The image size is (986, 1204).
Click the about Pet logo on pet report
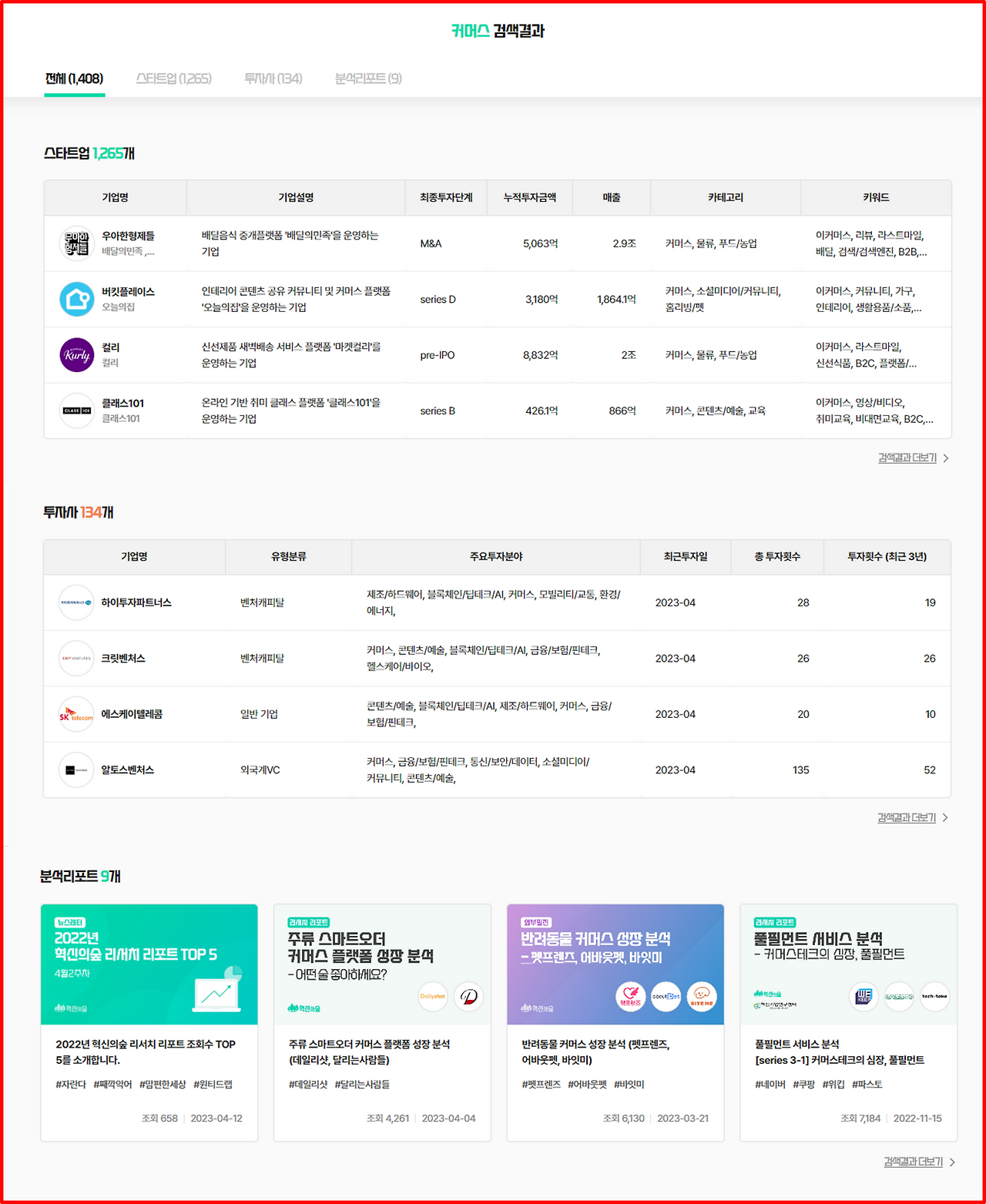pyautogui.click(x=666, y=997)
